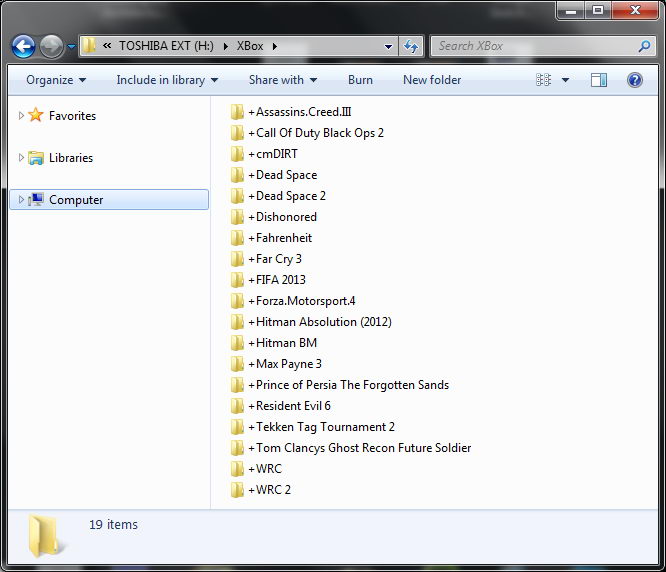Maximize the Explorer window
The height and width of the screenshot is (572, 666).
(x=598, y=10)
